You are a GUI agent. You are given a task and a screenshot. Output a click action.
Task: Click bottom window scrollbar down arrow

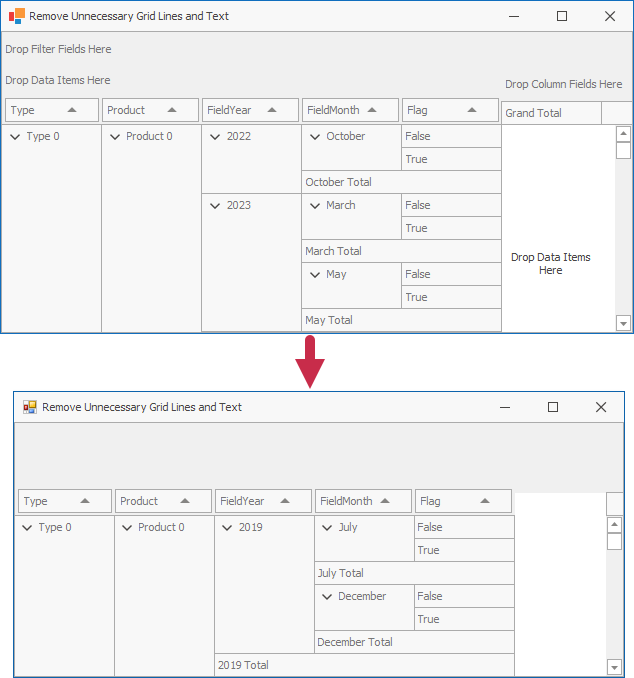[x=615, y=667]
